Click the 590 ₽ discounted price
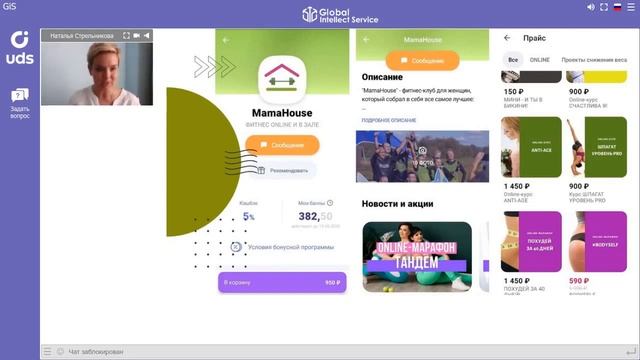This screenshot has width=640, height=360. 579,281
